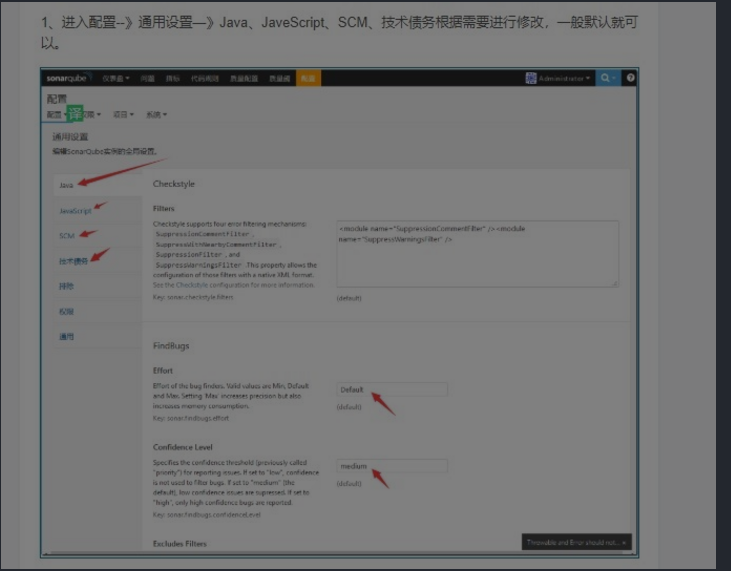This screenshot has width=731, height=571.
Task: Open the 问题 tab in top navigation
Action: [147, 78]
